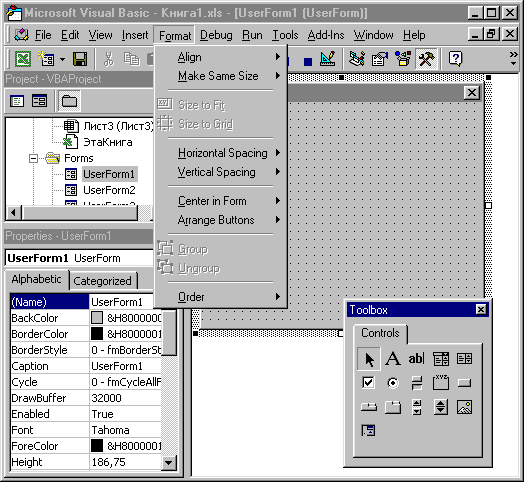Click the Caption property value
Image resolution: width=524 pixels, height=482 pixels.
pos(126,366)
